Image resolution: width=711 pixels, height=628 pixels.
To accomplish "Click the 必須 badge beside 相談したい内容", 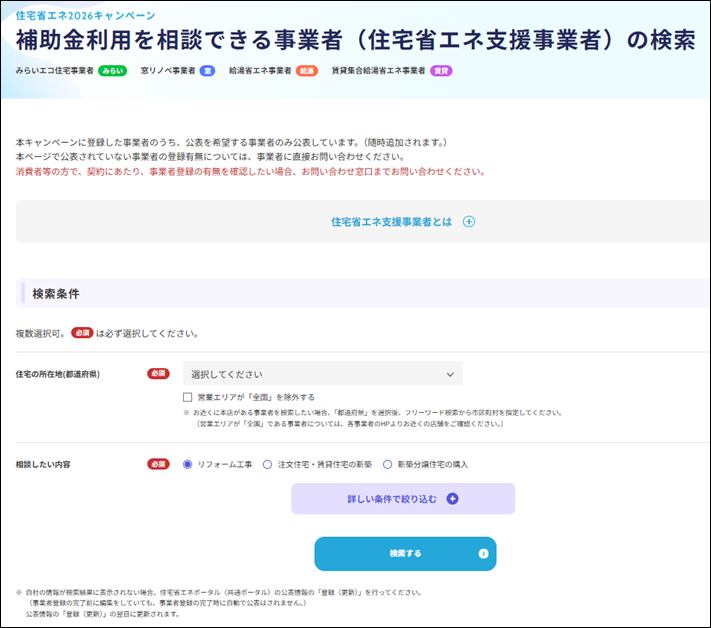I will pos(158,464).
